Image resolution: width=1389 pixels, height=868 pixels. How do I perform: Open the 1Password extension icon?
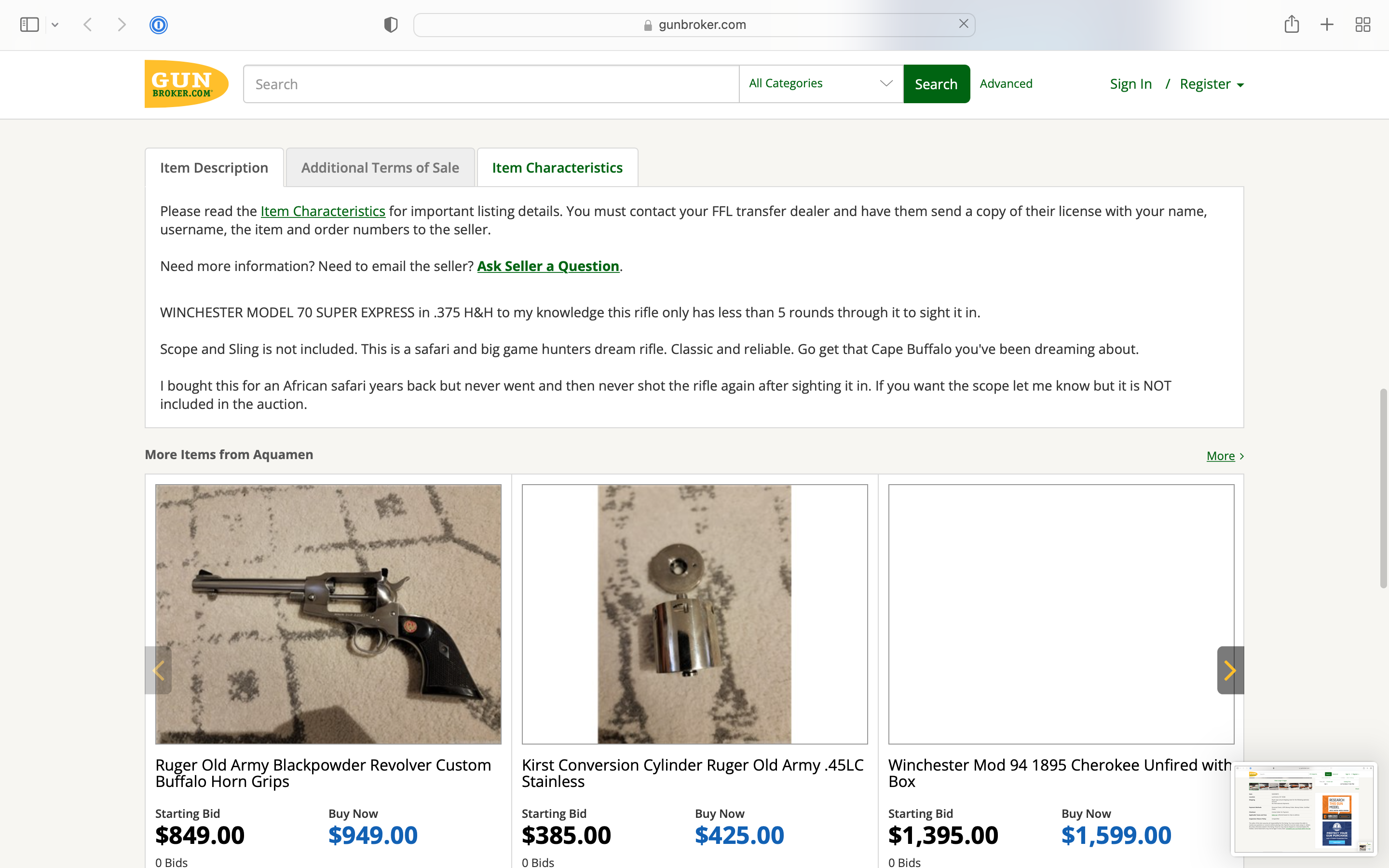158,25
